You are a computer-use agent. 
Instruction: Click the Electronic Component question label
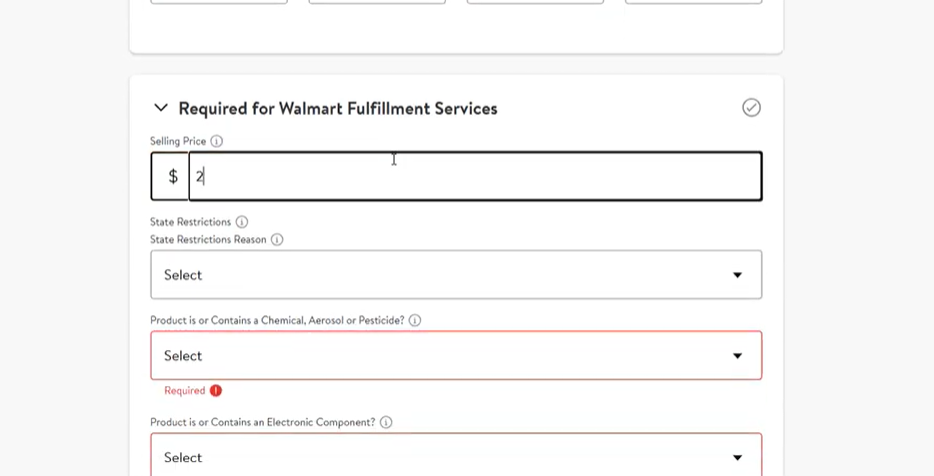(262, 423)
